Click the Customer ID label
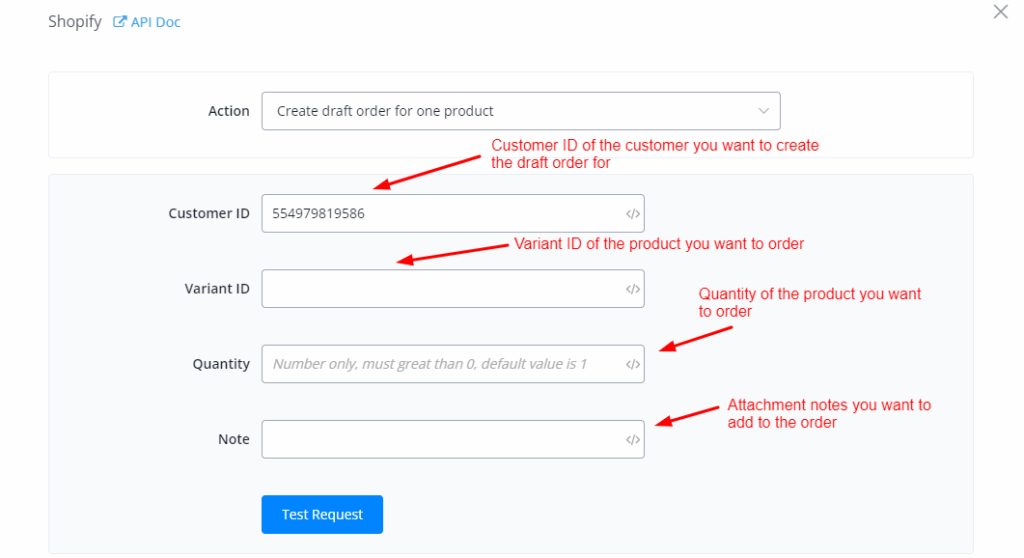1024x558 pixels. click(209, 213)
